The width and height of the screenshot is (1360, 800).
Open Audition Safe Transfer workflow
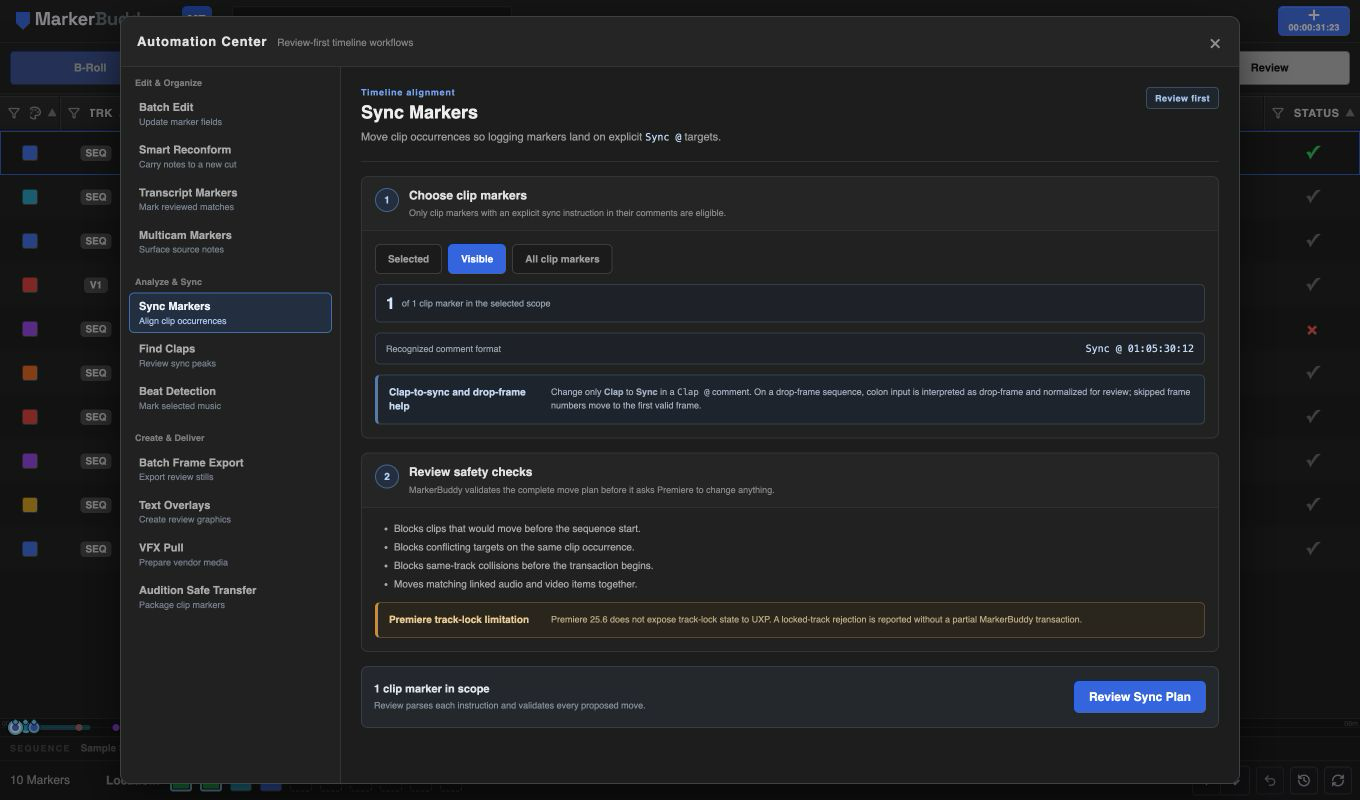click(x=230, y=597)
